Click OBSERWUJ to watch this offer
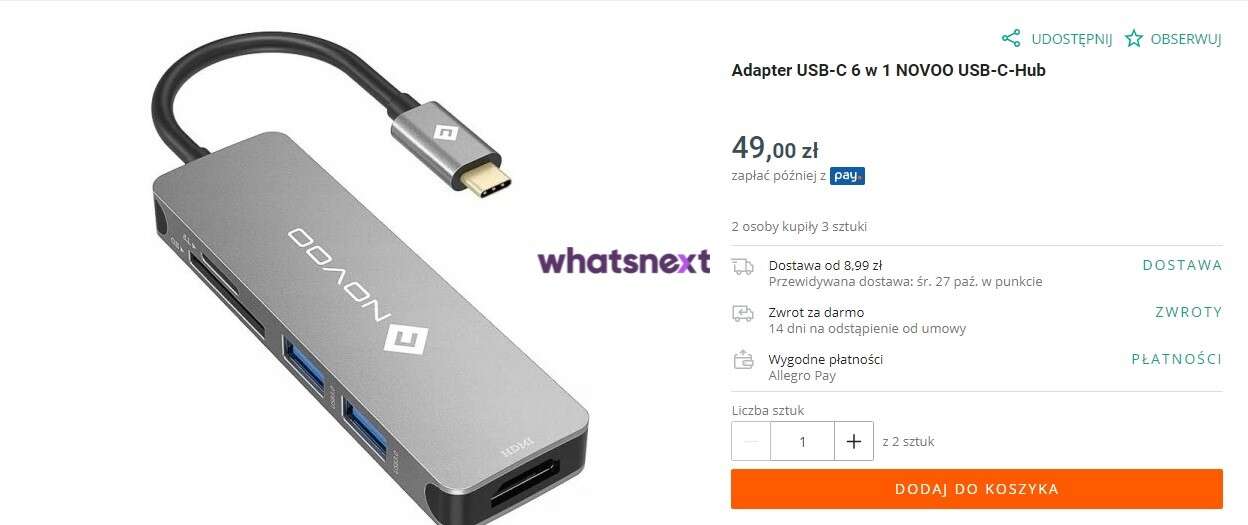The height and width of the screenshot is (525, 1248). tap(1186, 40)
